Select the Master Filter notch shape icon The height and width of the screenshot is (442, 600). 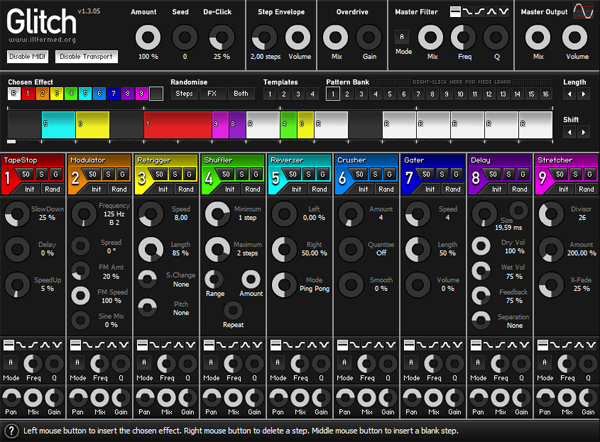(x=504, y=12)
